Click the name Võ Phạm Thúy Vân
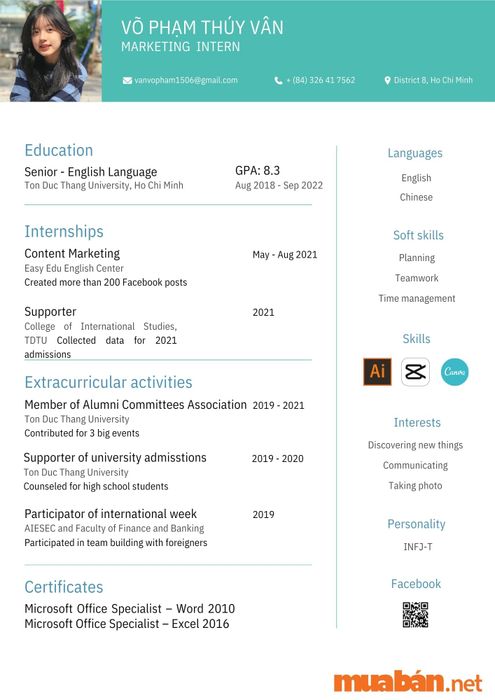 (202, 28)
